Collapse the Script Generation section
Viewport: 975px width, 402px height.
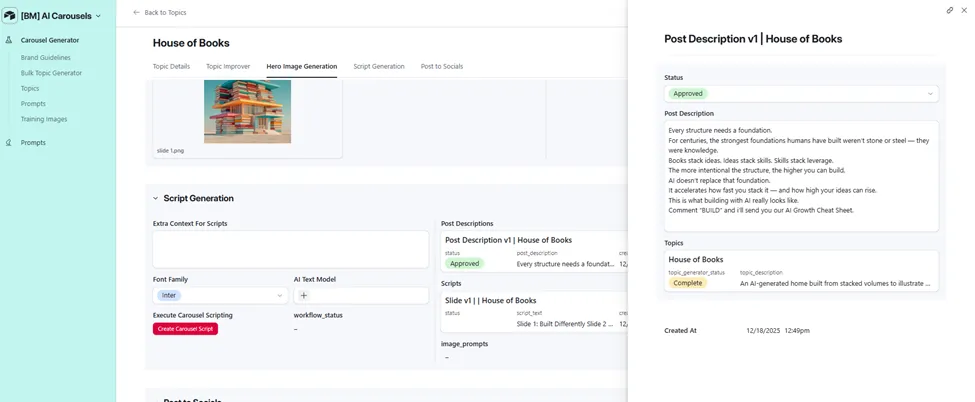tap(155, 199)
